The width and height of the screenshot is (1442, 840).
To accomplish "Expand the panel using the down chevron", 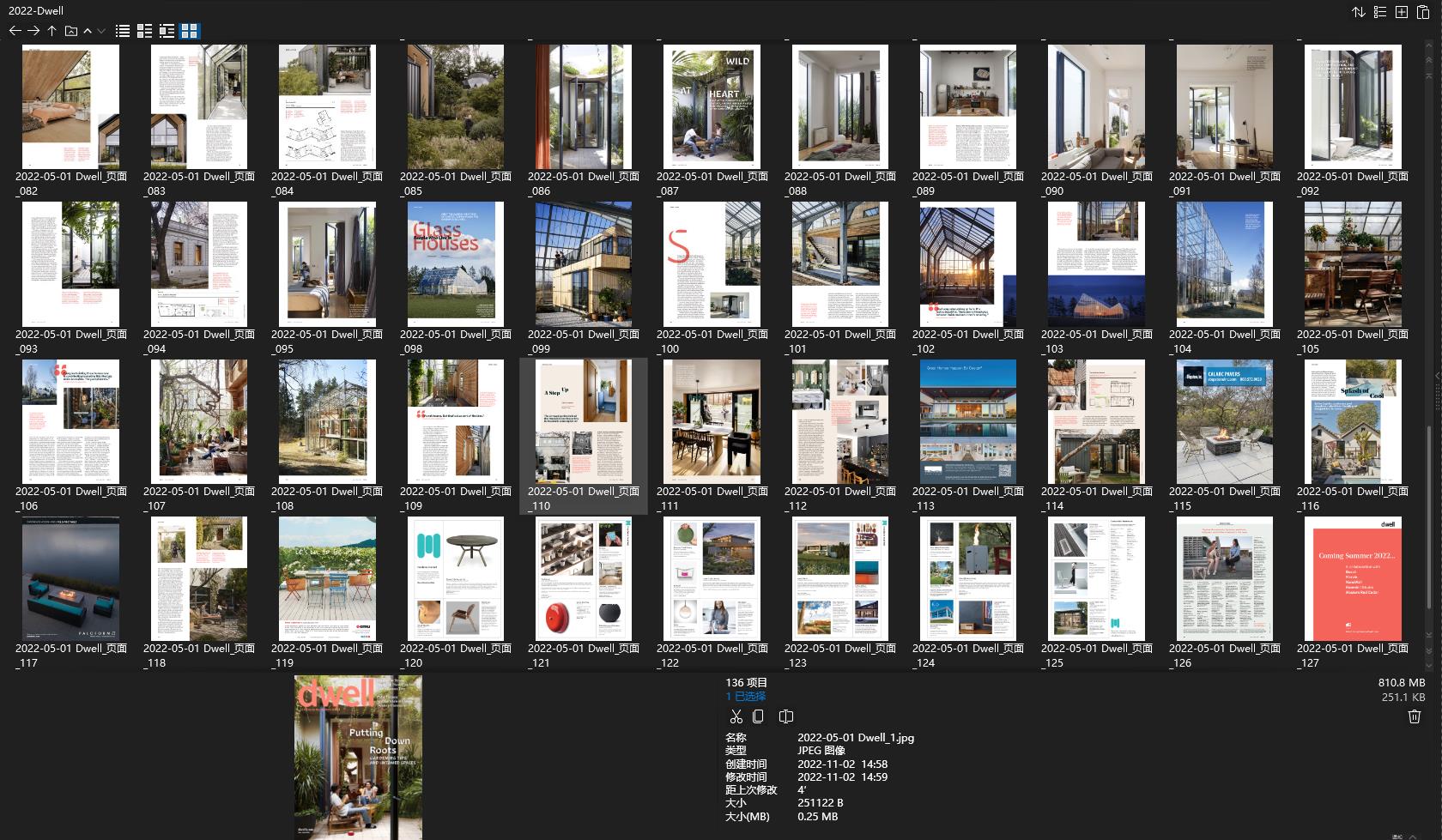I will (100, 30).
